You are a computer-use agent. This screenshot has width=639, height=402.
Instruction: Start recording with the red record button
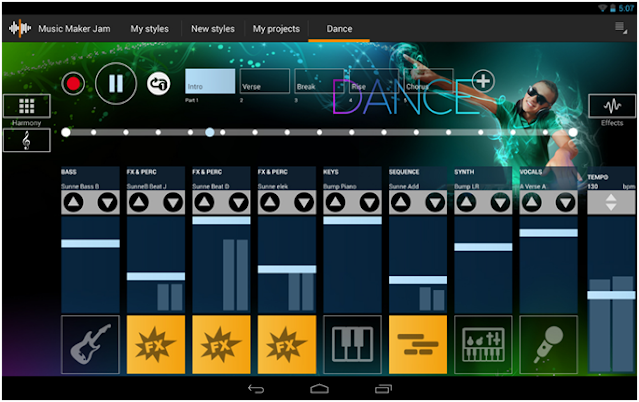73,84
